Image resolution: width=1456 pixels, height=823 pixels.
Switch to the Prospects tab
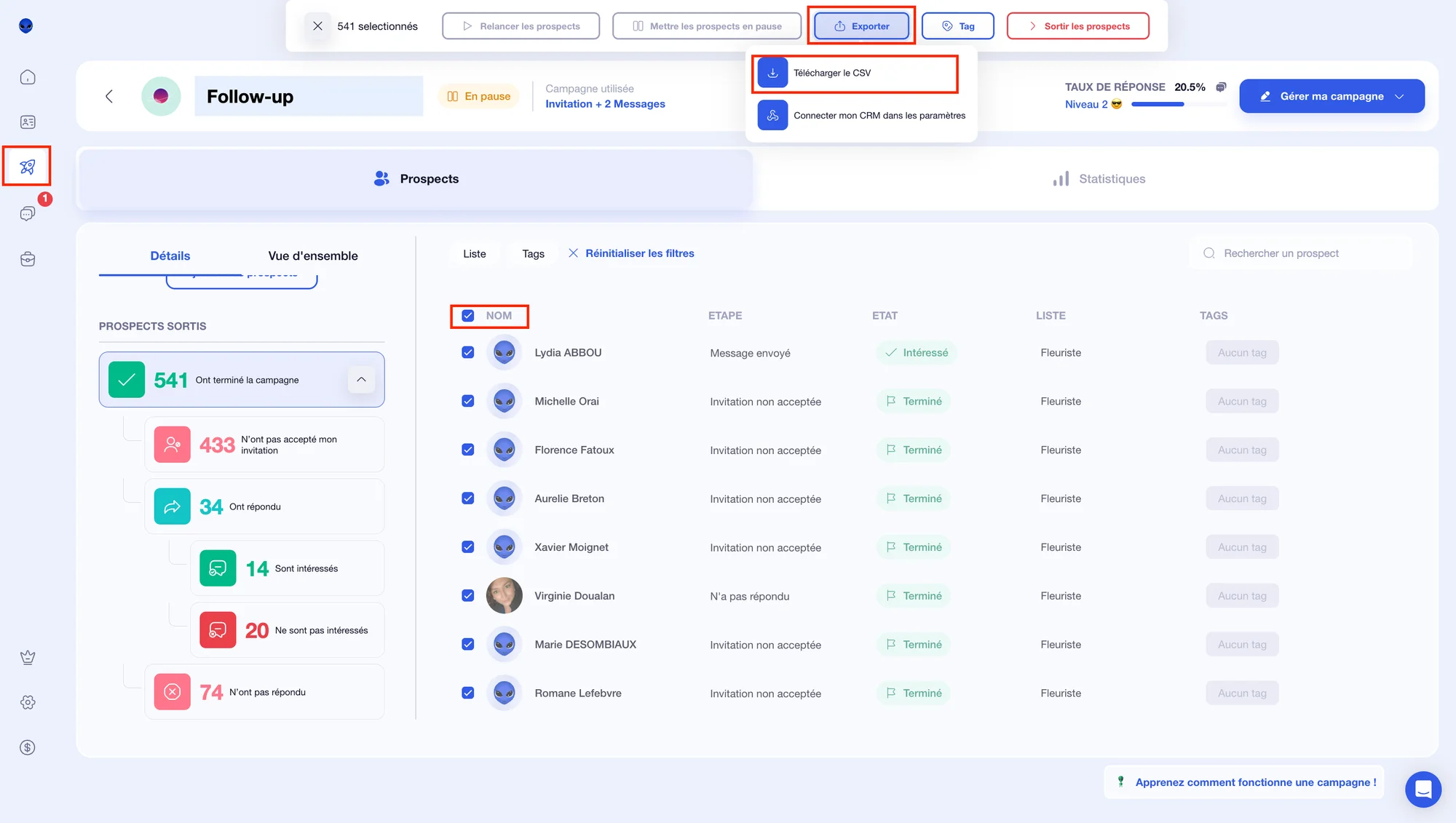[x=416, y=179]
